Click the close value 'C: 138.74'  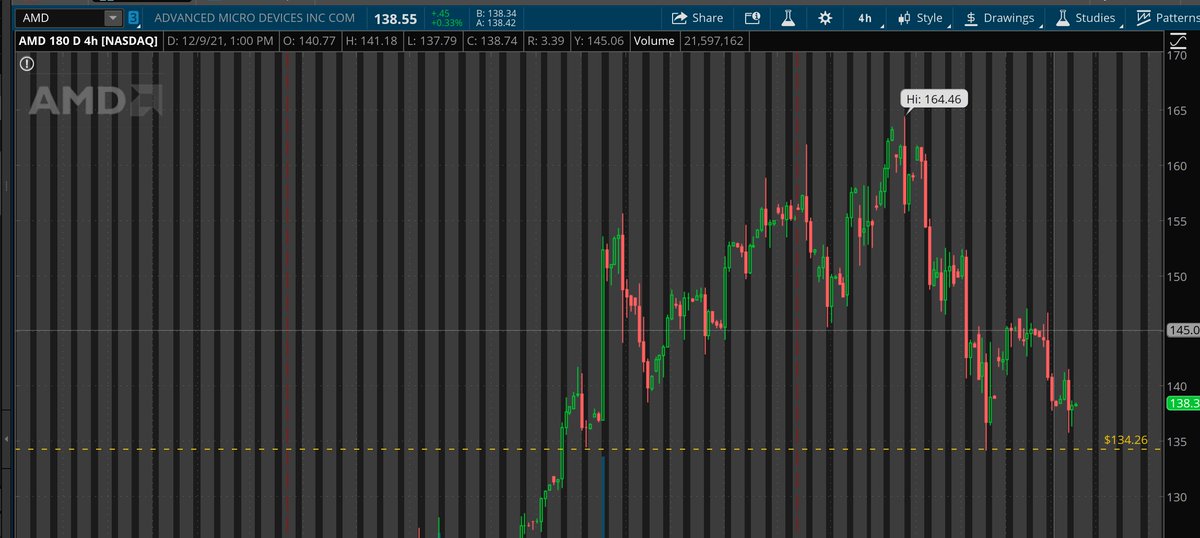[x=490, y=41]
